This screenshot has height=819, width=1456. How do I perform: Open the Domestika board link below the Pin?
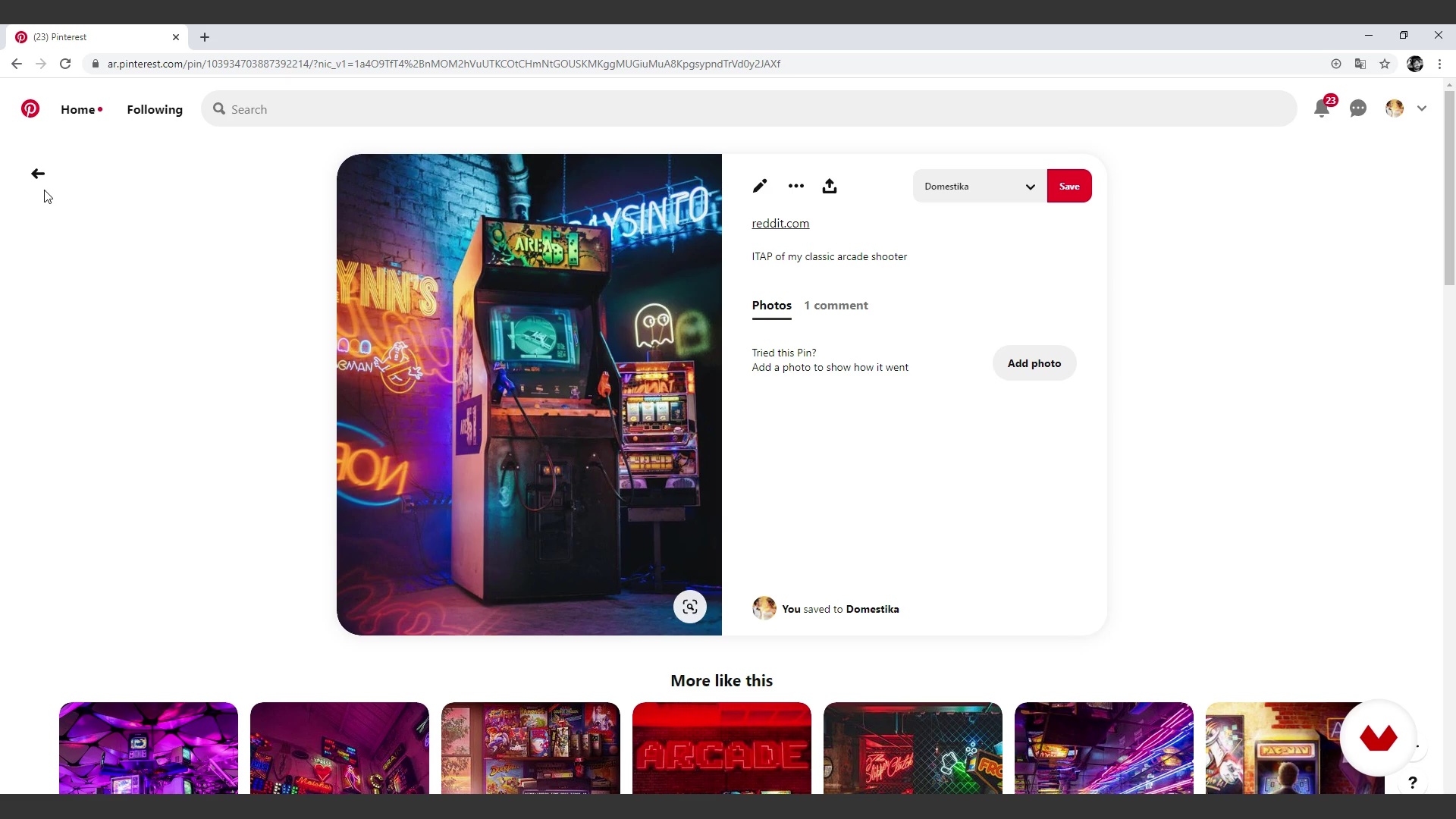pos(872,609)
